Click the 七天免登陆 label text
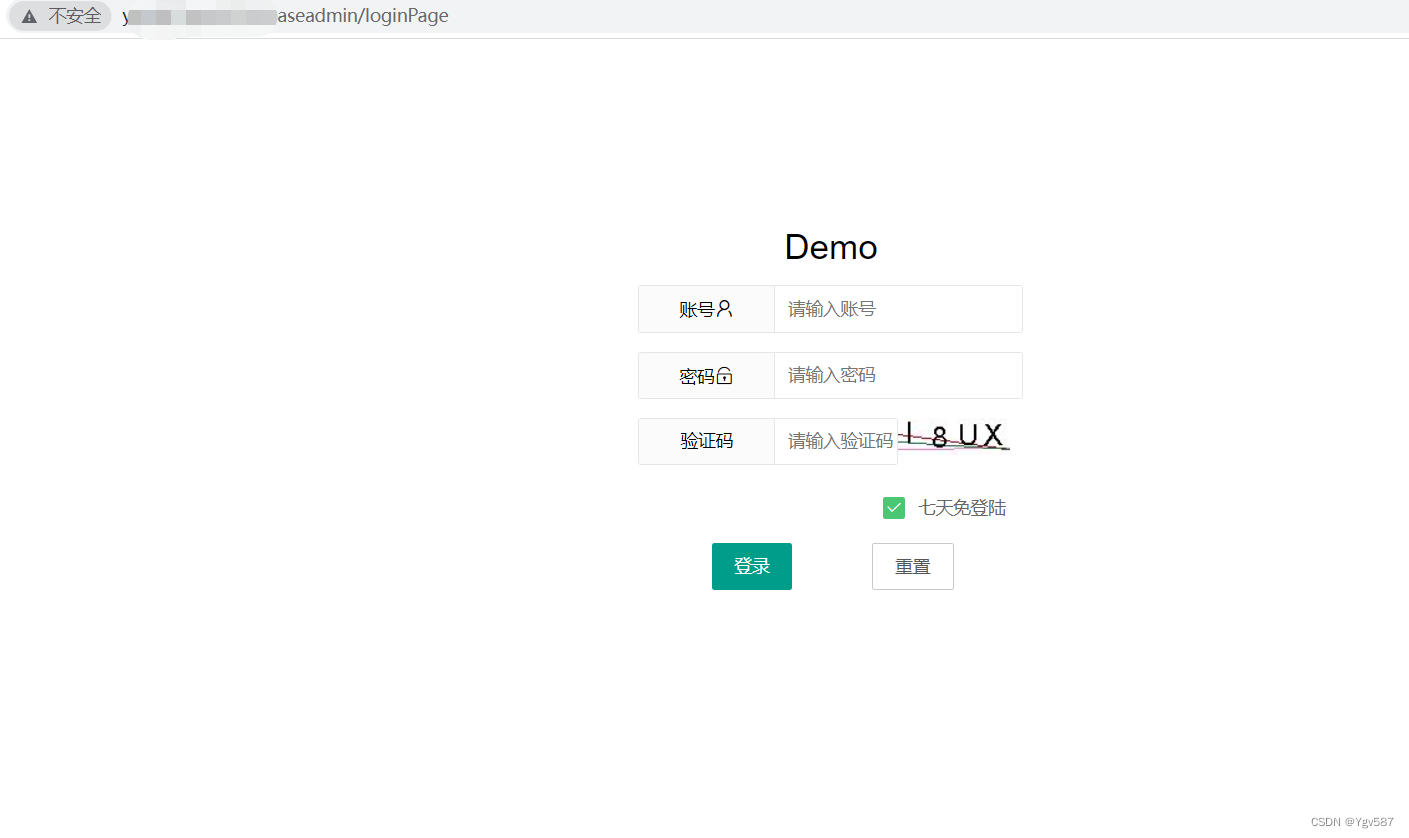1409x838 pixels. (962, 508)
